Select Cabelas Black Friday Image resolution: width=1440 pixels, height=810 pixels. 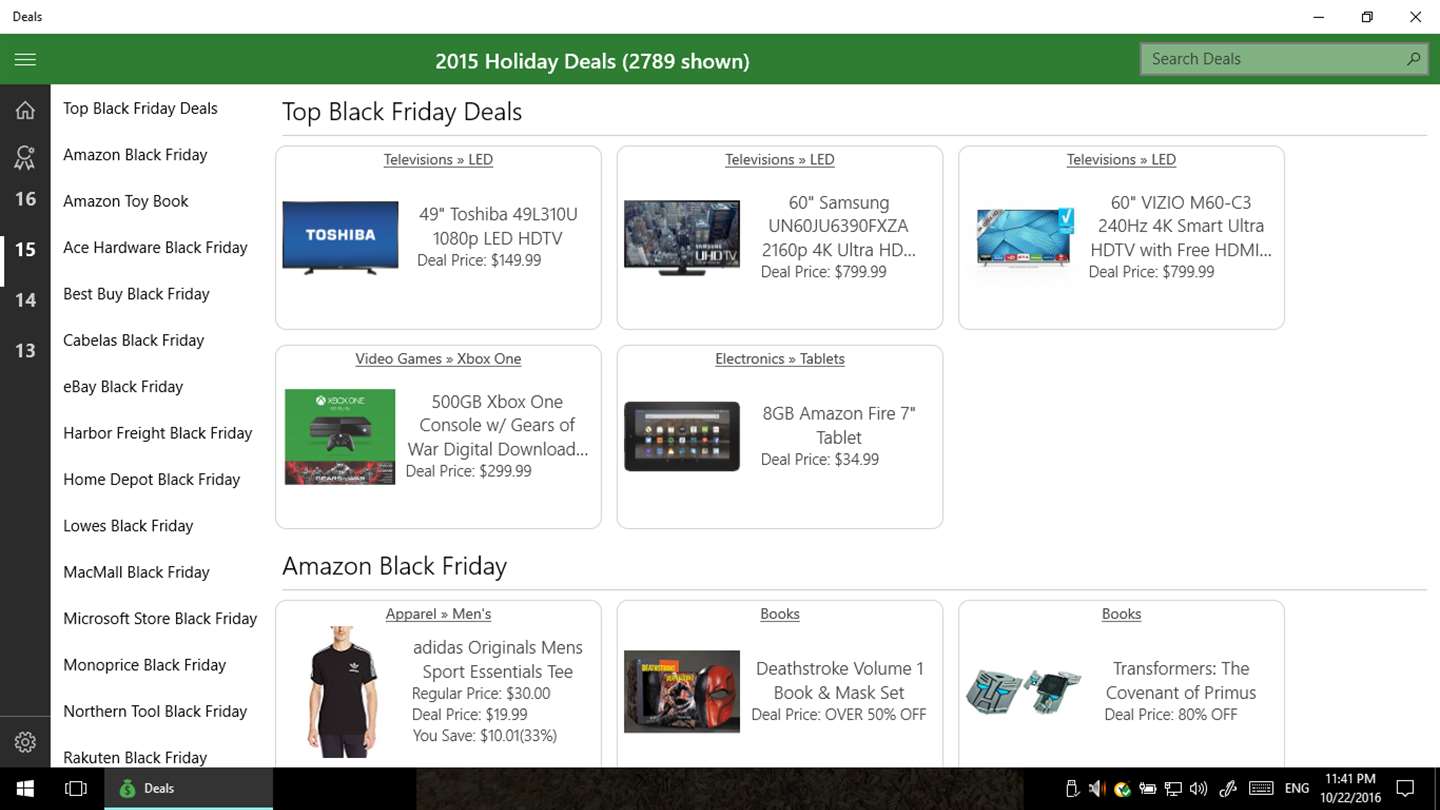point(133,340)
